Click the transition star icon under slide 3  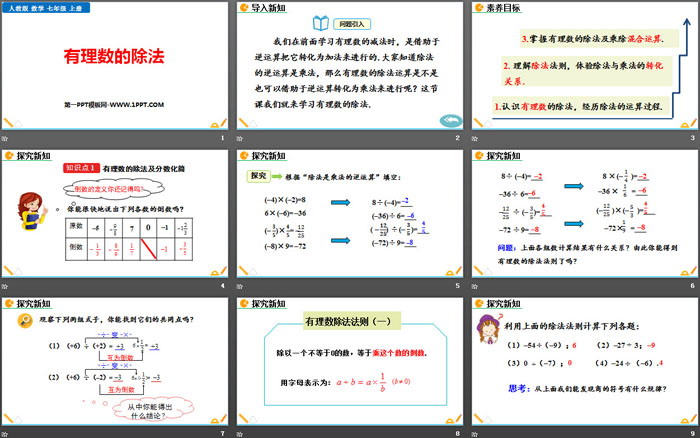tap(475, 138)
